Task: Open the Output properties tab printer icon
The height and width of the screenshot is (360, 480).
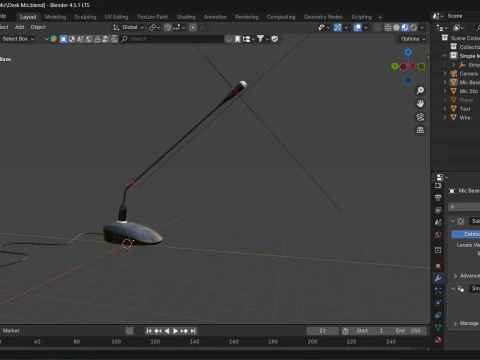Action: (438, 198)
